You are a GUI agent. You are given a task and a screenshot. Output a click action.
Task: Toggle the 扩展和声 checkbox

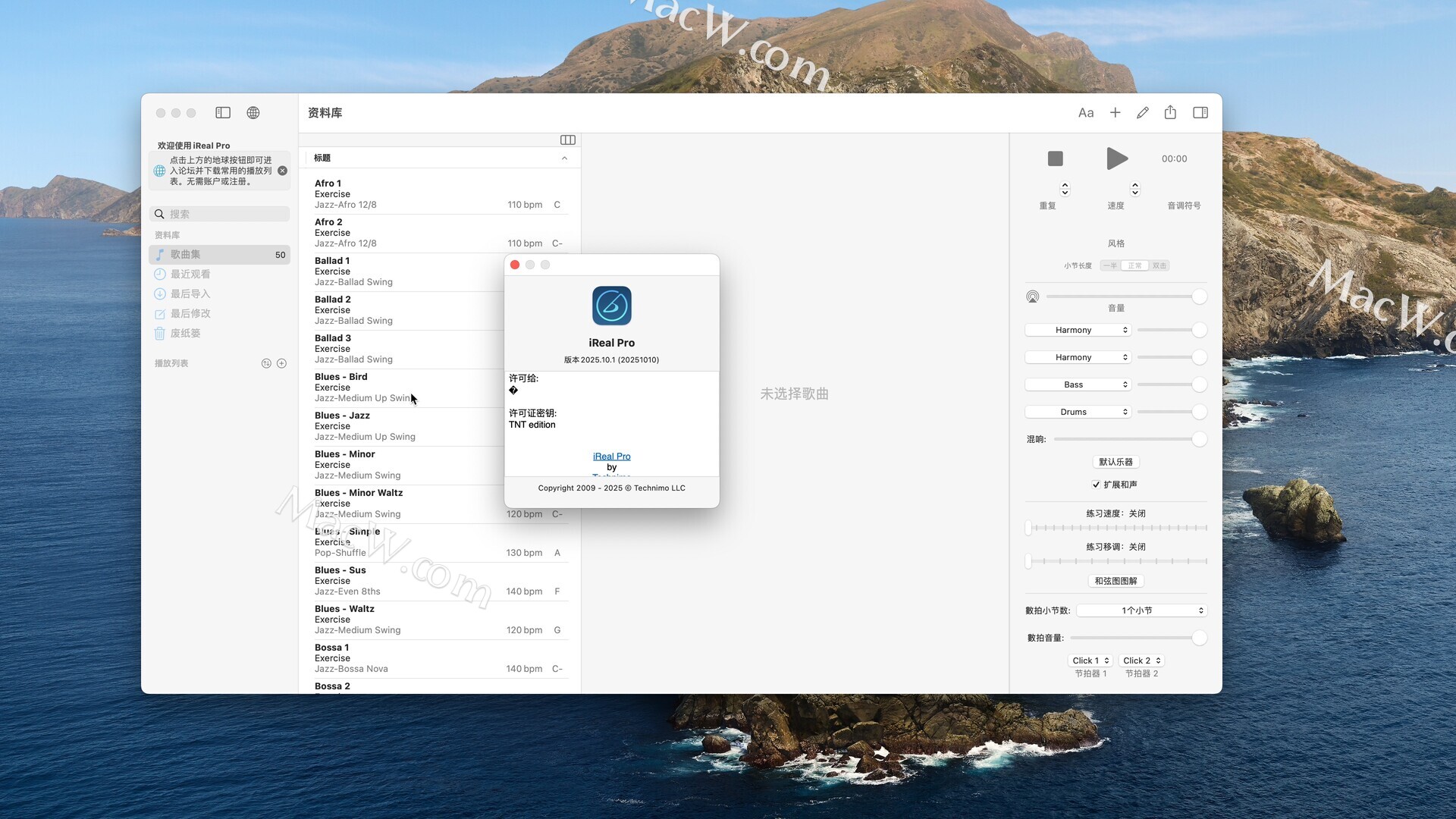tap(1096, 485)
